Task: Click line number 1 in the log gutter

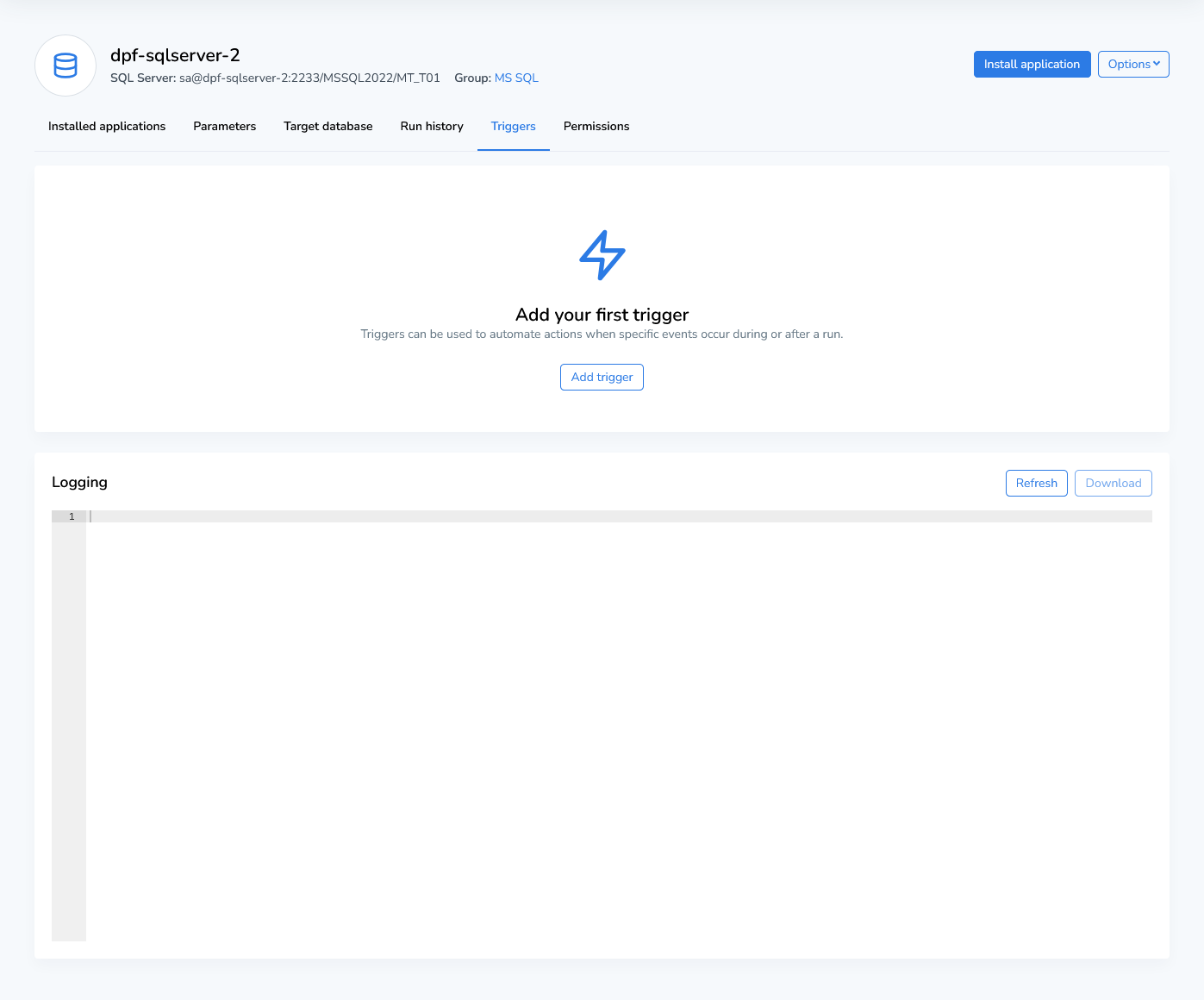Action: [72, 516]
